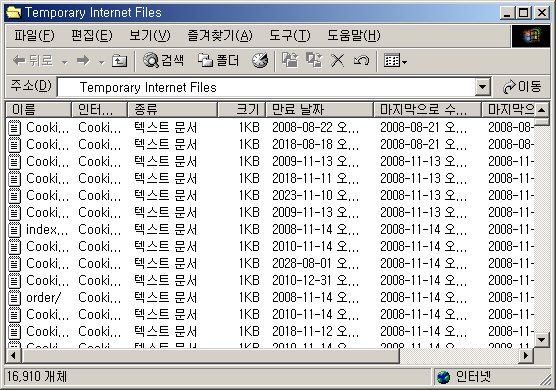This screenshot has height=390, width=556.
Task: Sort by 인터... column header
Action: click(100, 110)
